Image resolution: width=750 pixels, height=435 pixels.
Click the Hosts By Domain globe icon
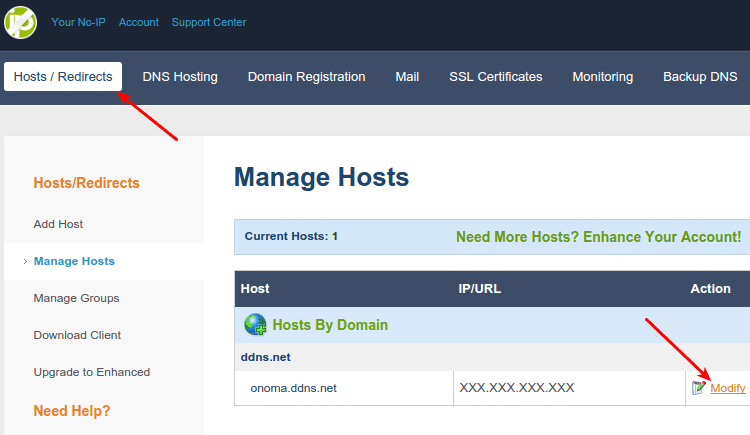tap(255, 324)
